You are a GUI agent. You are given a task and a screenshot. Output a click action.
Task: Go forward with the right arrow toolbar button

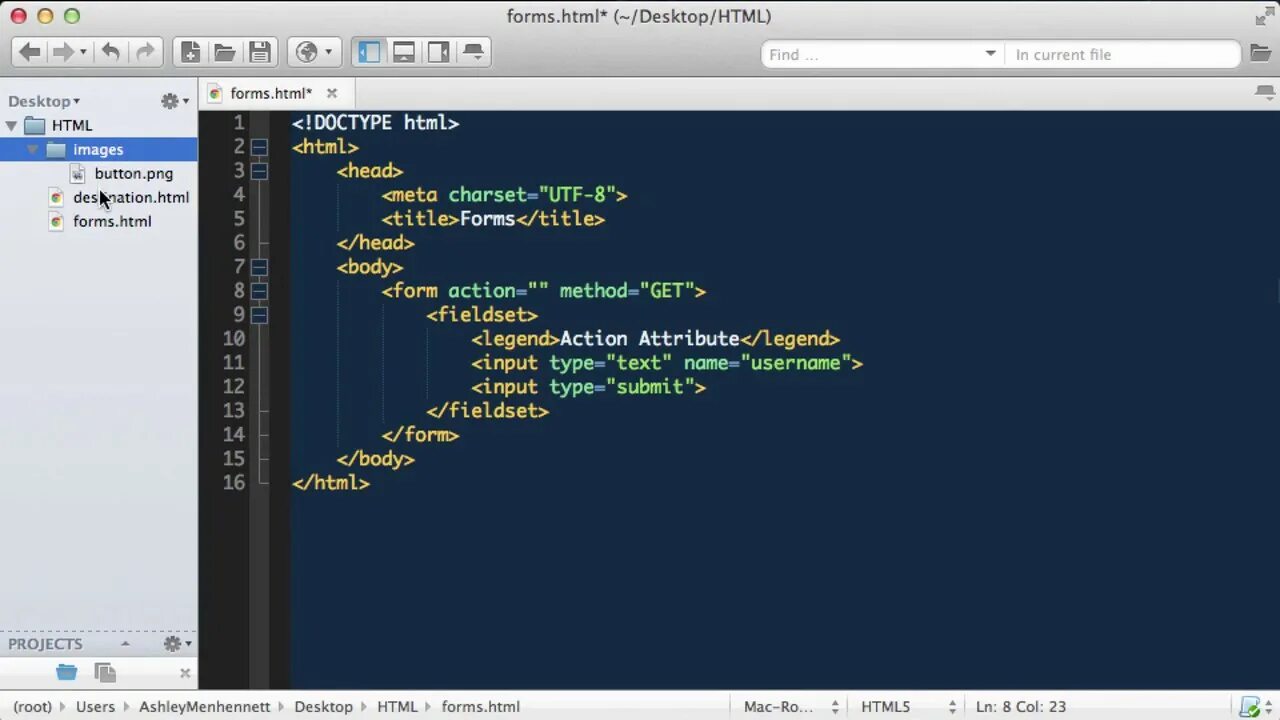point(62,52)
